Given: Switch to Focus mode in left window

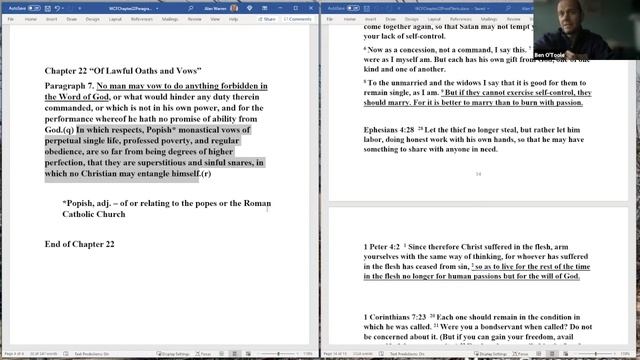Looking at the screenshot, I should 203,354.
